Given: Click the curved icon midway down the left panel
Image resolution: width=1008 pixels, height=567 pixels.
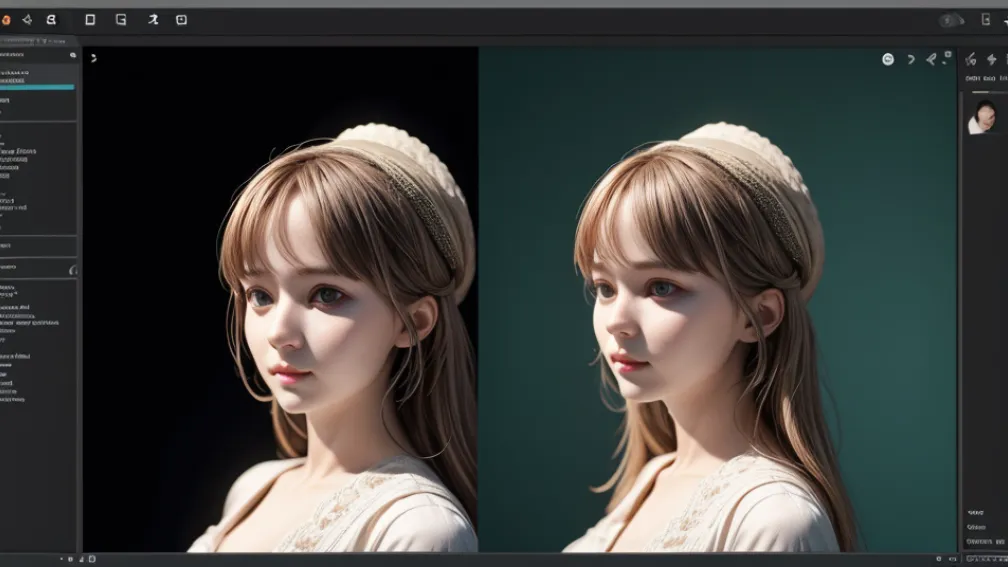Looking at the screenshot, I should click(x=73, y=270).
